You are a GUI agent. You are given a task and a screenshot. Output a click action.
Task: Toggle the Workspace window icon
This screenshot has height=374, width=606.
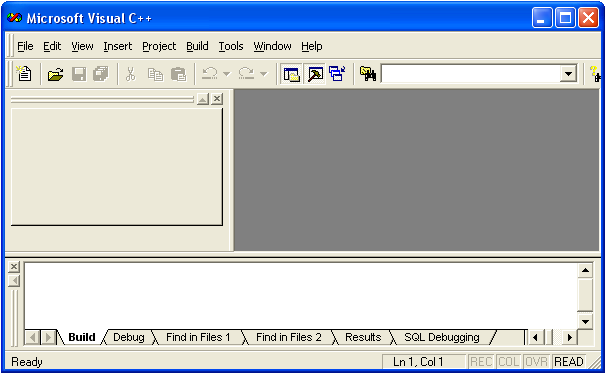pos(292,74)
